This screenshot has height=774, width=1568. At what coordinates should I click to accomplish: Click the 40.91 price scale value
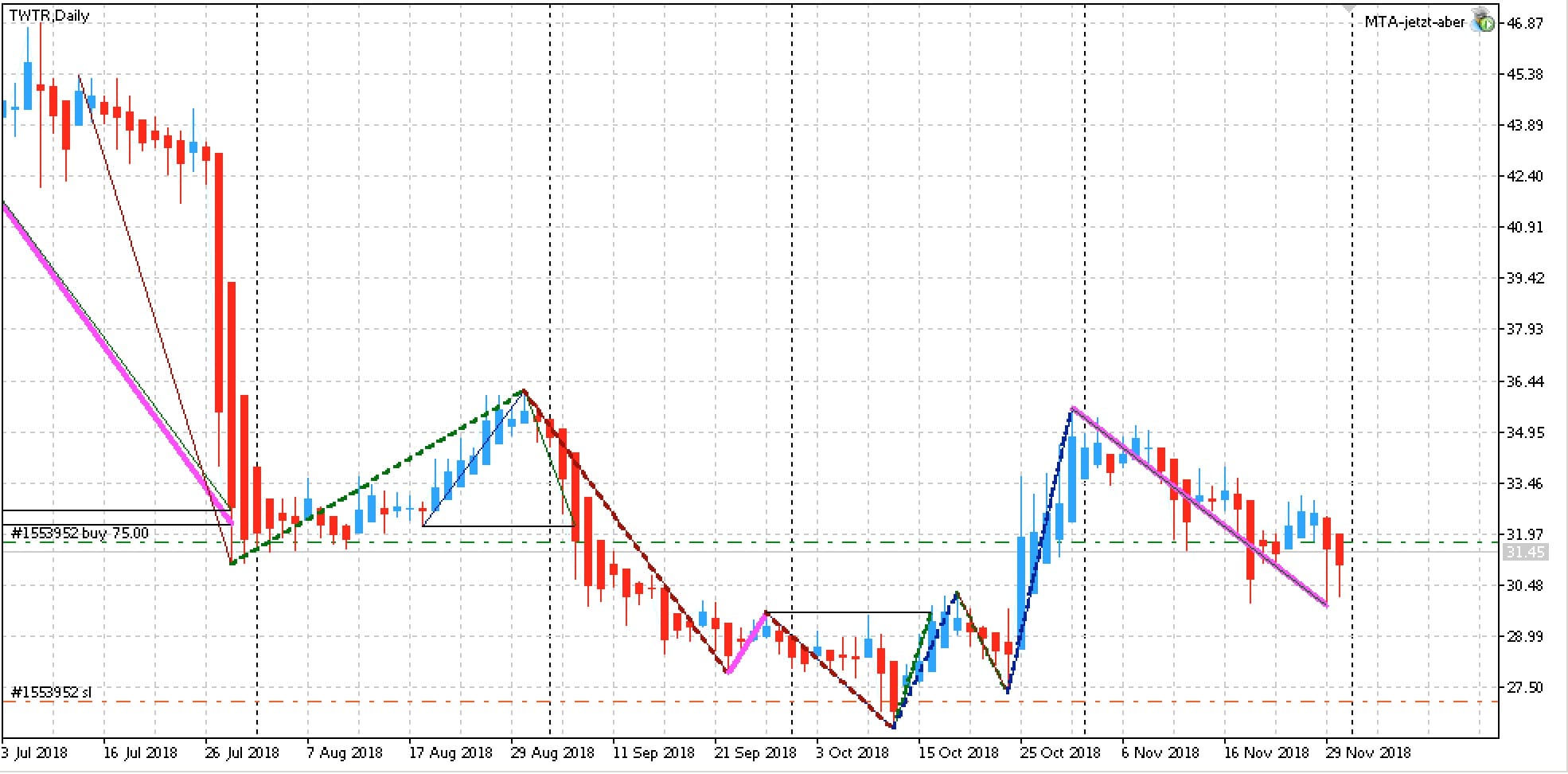click(1525, 227)
